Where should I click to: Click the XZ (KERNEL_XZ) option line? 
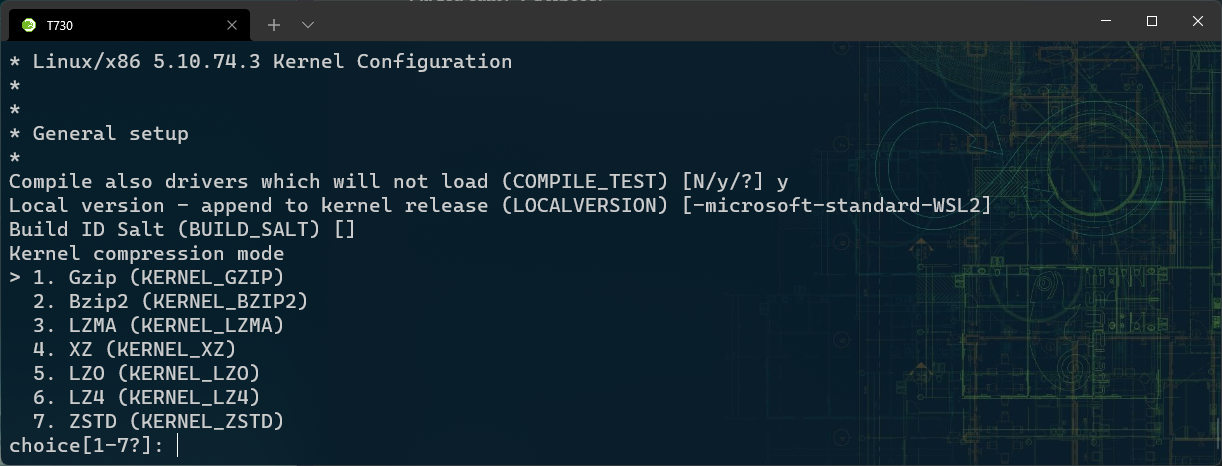tap(134, 349)
